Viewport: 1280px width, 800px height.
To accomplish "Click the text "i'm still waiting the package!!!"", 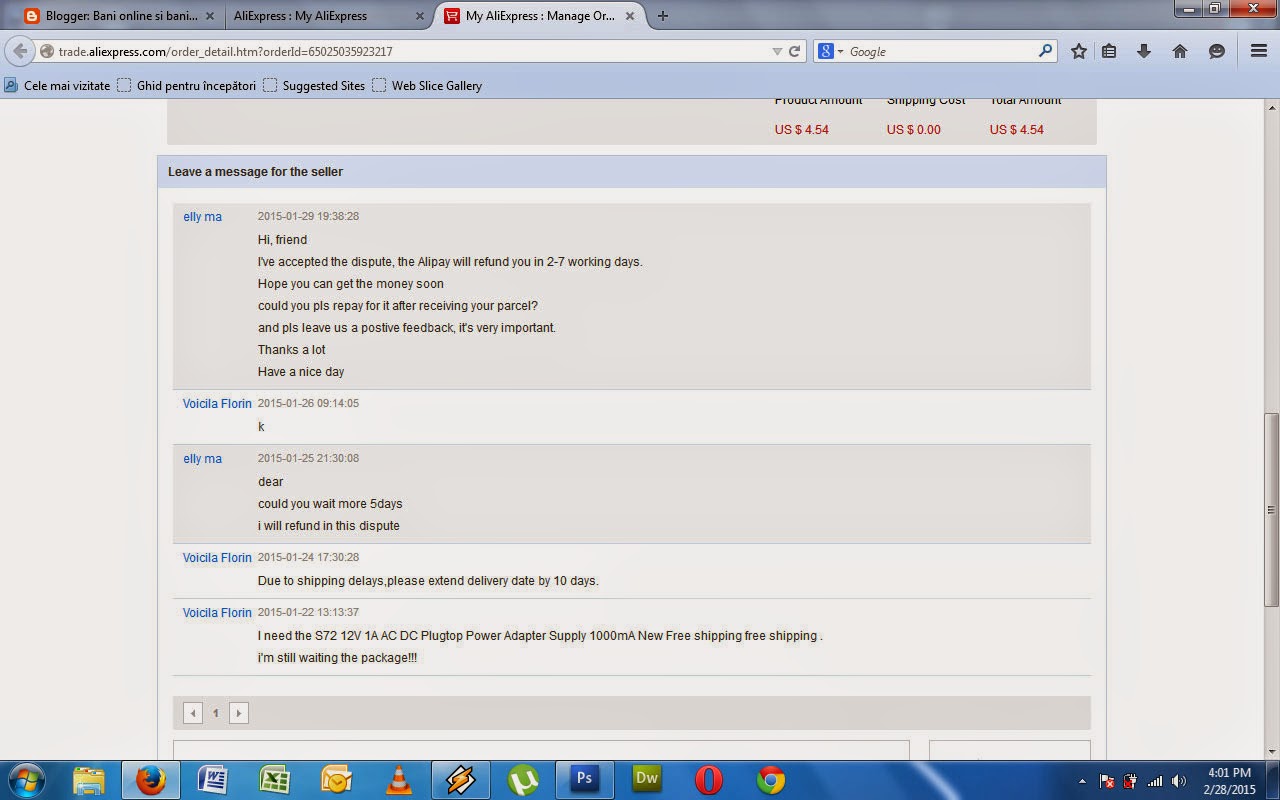I will (337, 658).
